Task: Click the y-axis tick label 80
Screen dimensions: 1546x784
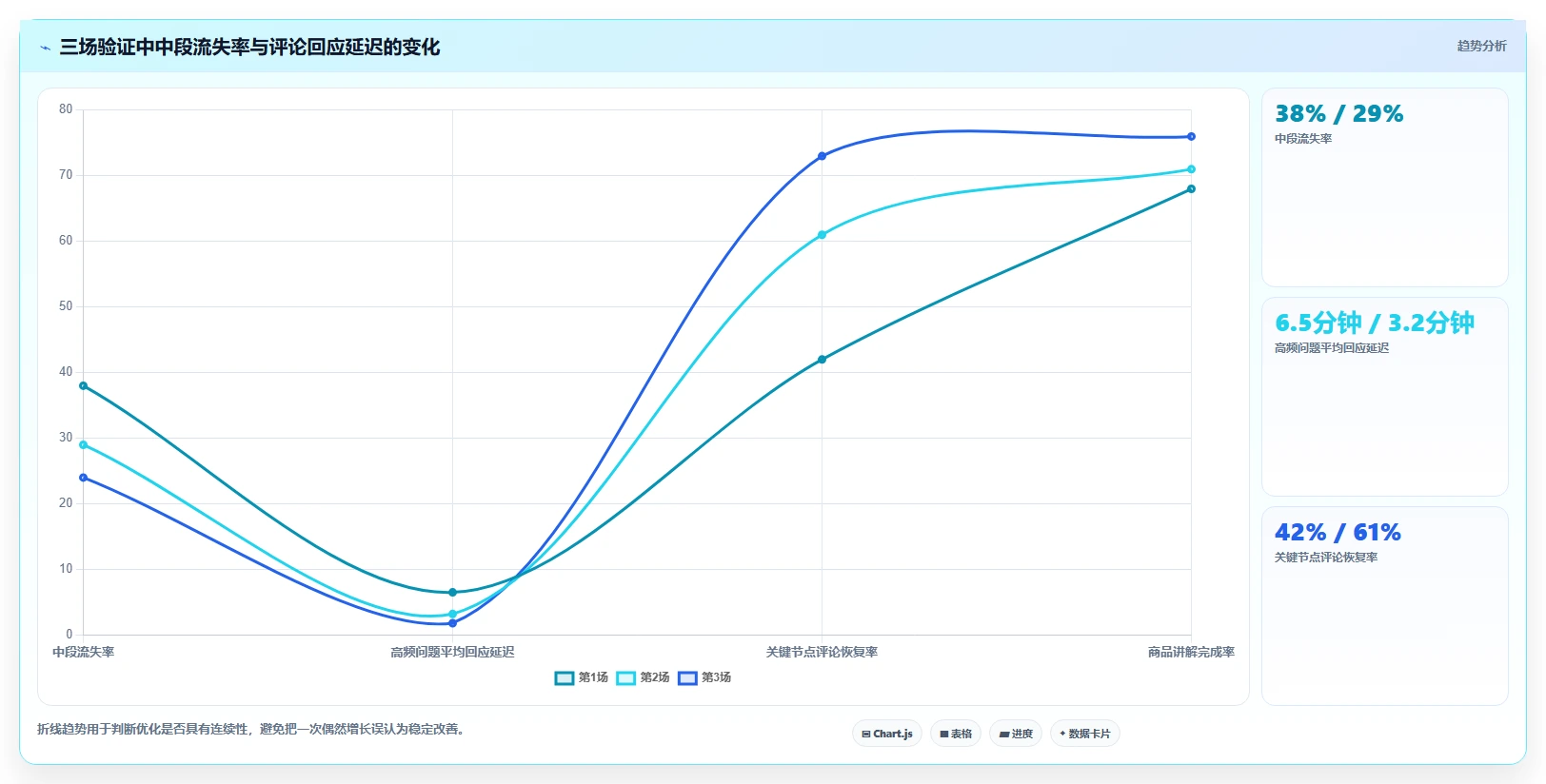Action: click(x=66, y=109)
